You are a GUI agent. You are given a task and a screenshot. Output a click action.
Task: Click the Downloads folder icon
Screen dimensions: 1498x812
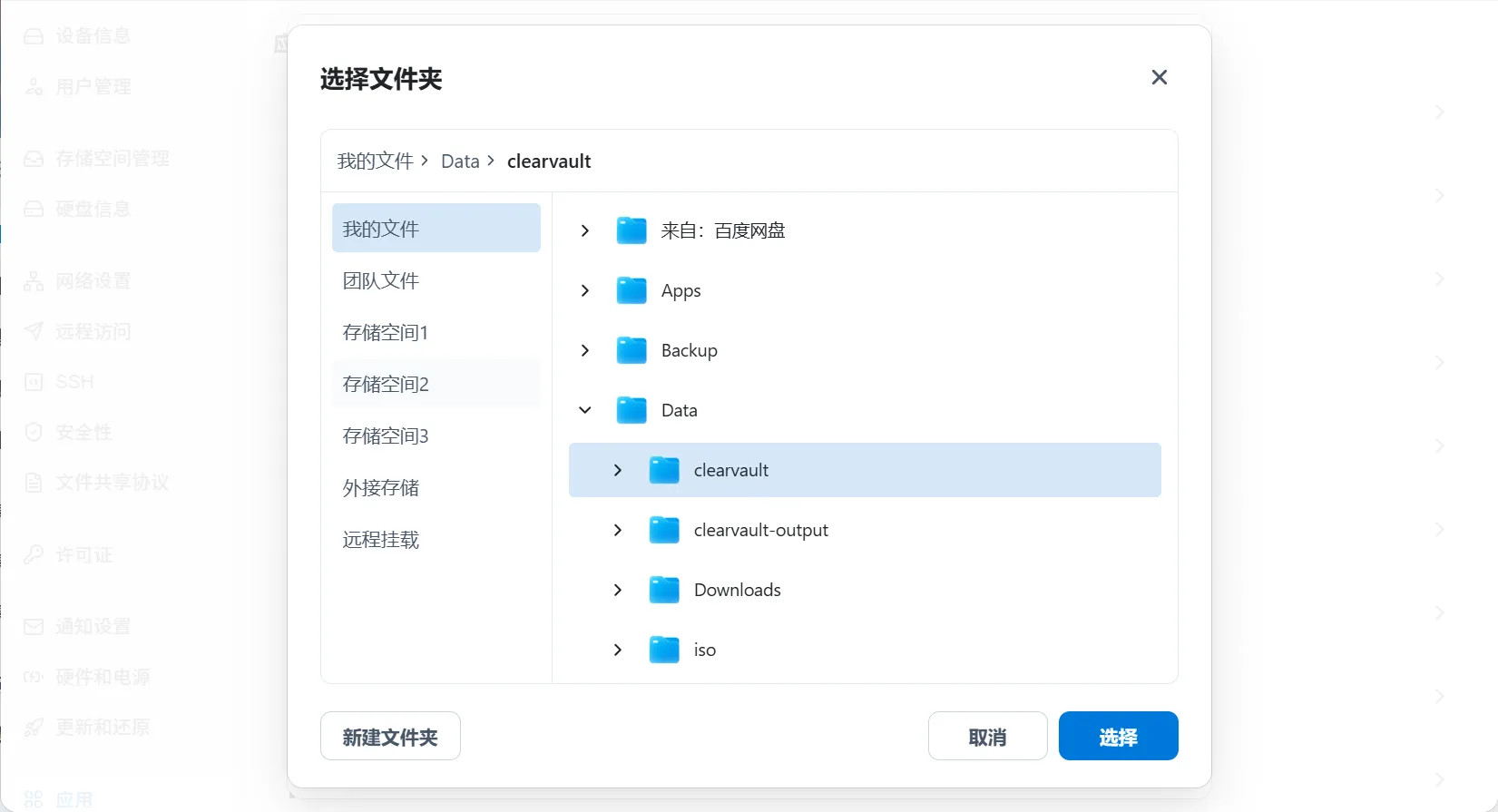[x=664, y=590]
